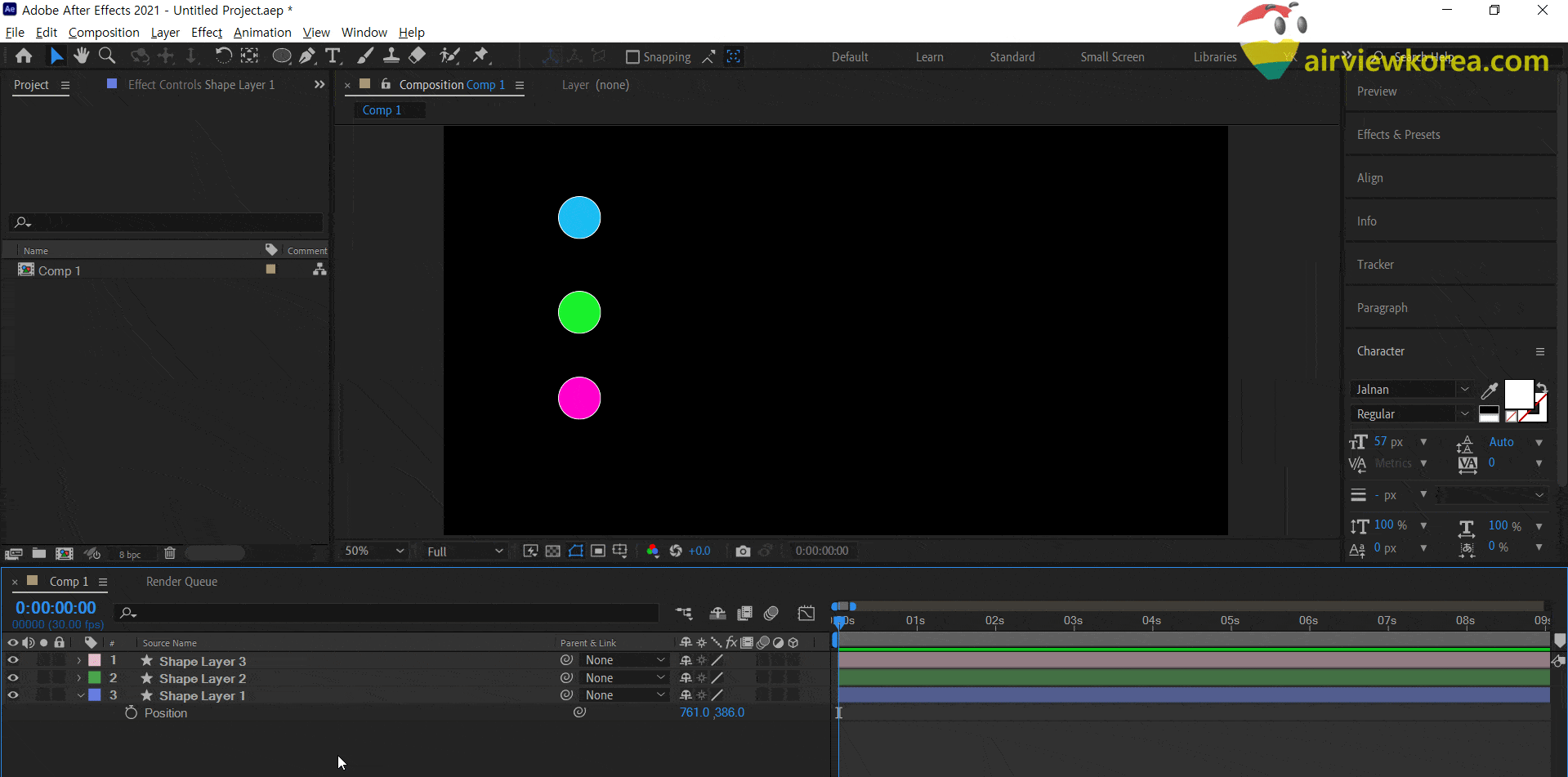Select the Puppet Pin tool
This screenshot has width=1568, height=777.
click(x=481, y=56)
